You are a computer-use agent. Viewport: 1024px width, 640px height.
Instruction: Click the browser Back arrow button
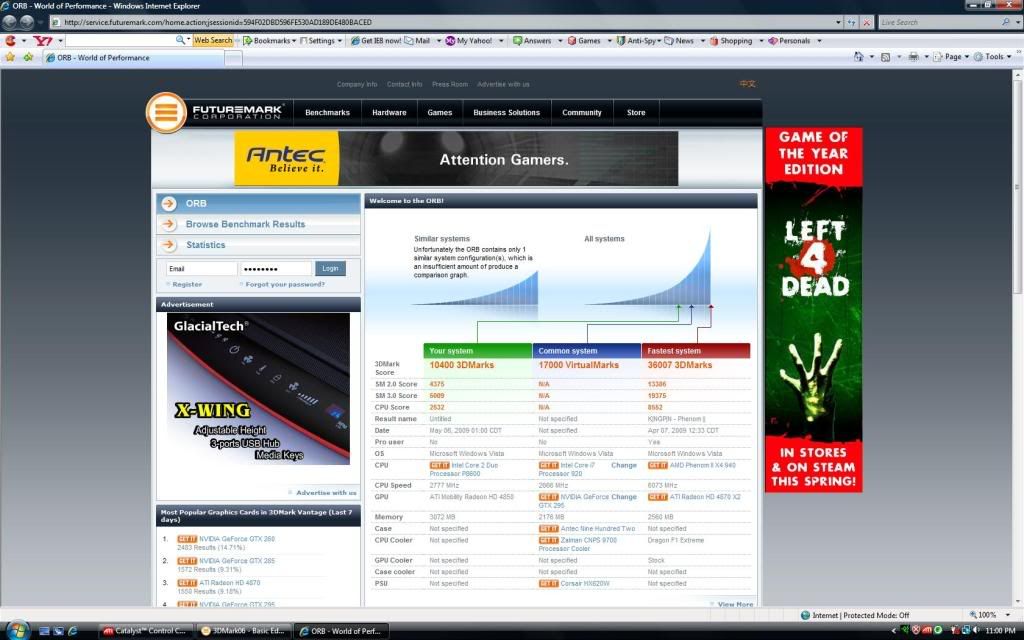click(9, 22)
